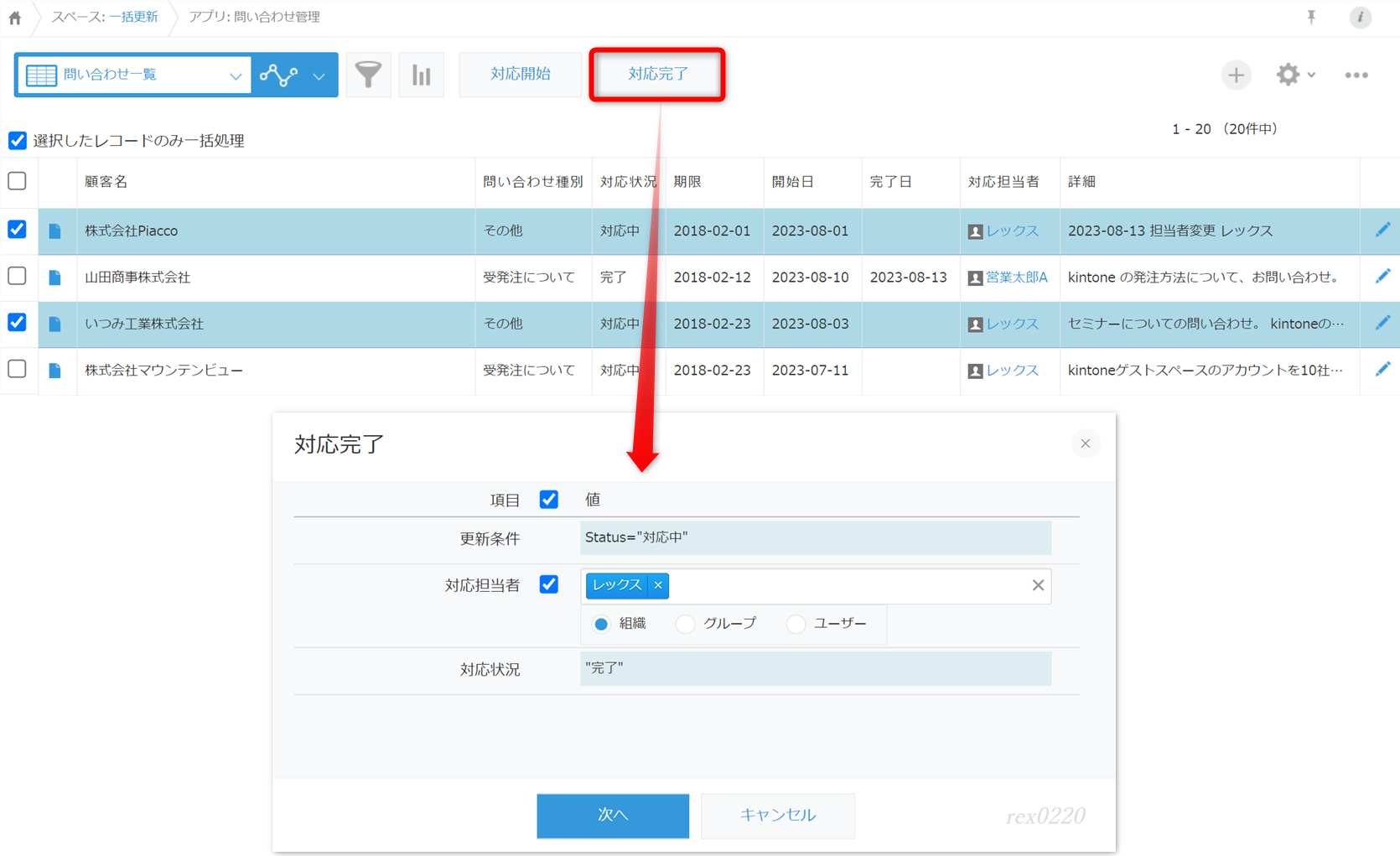1400x856 pixels.
Task: Uncheck the いつみ工業株式会社 row checkbox
Action: point(17,323)
